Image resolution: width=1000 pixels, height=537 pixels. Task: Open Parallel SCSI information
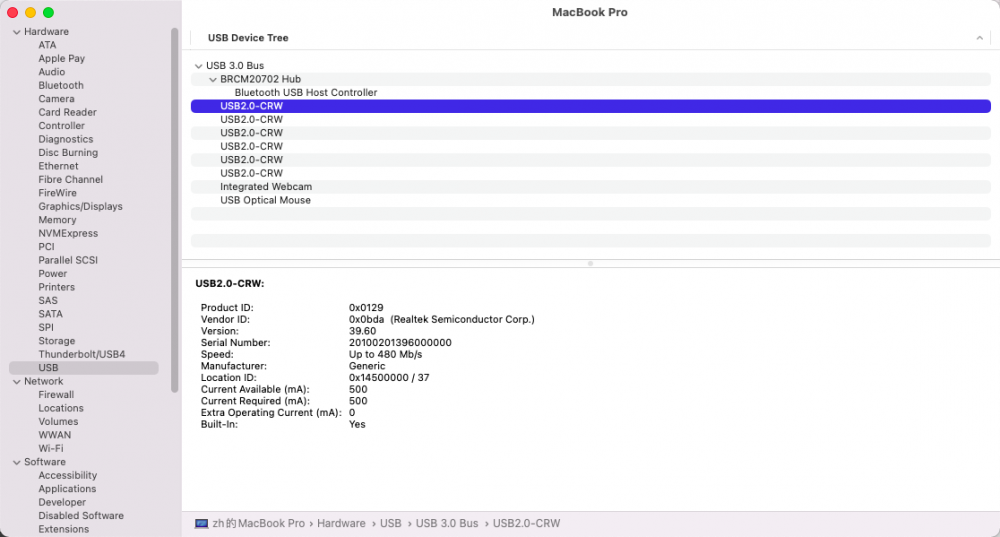coord(68,260)
